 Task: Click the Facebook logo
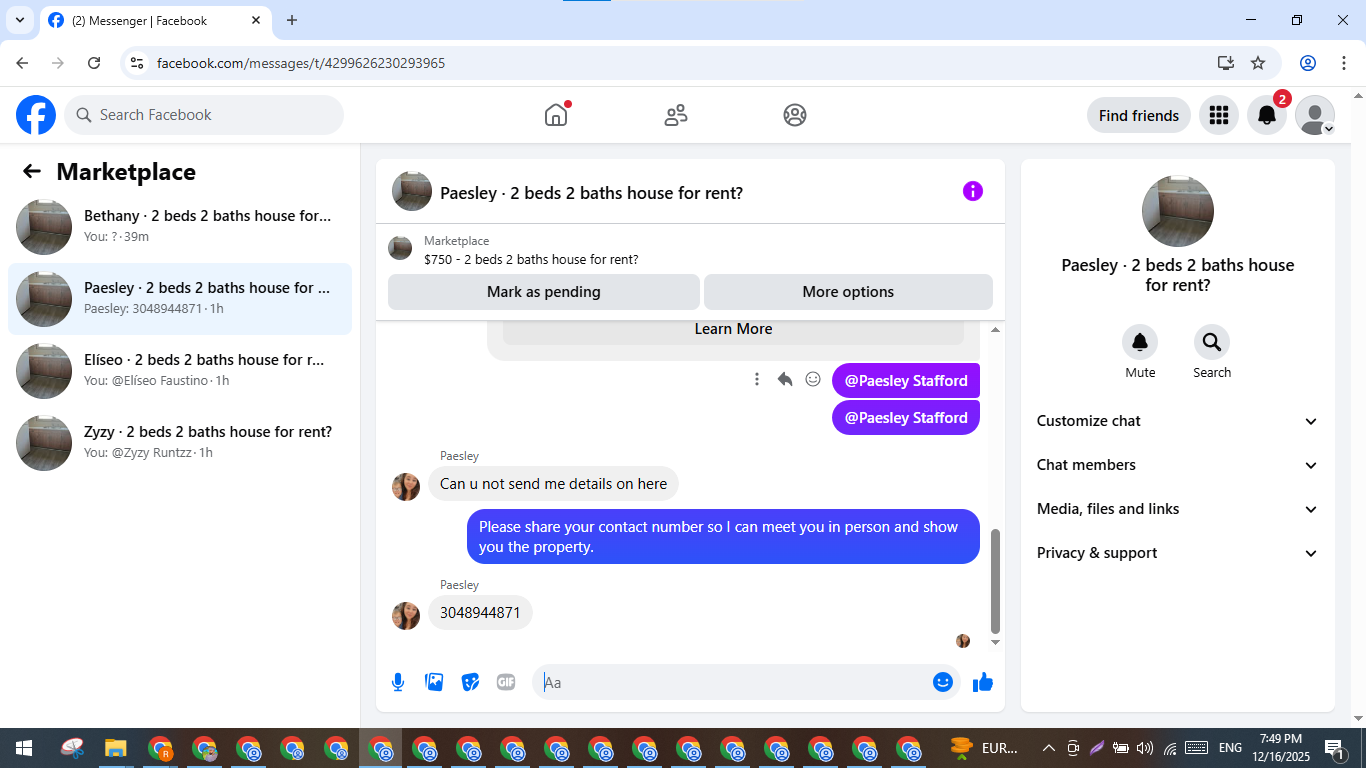[x=36, y=115]
